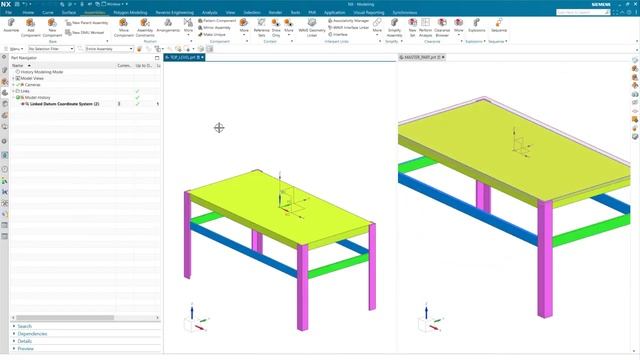Image resolution: width=640 pixels, height=360 pixels.
Task: Switch to the Analysis ribbon tab
Action: pos(209,13)
